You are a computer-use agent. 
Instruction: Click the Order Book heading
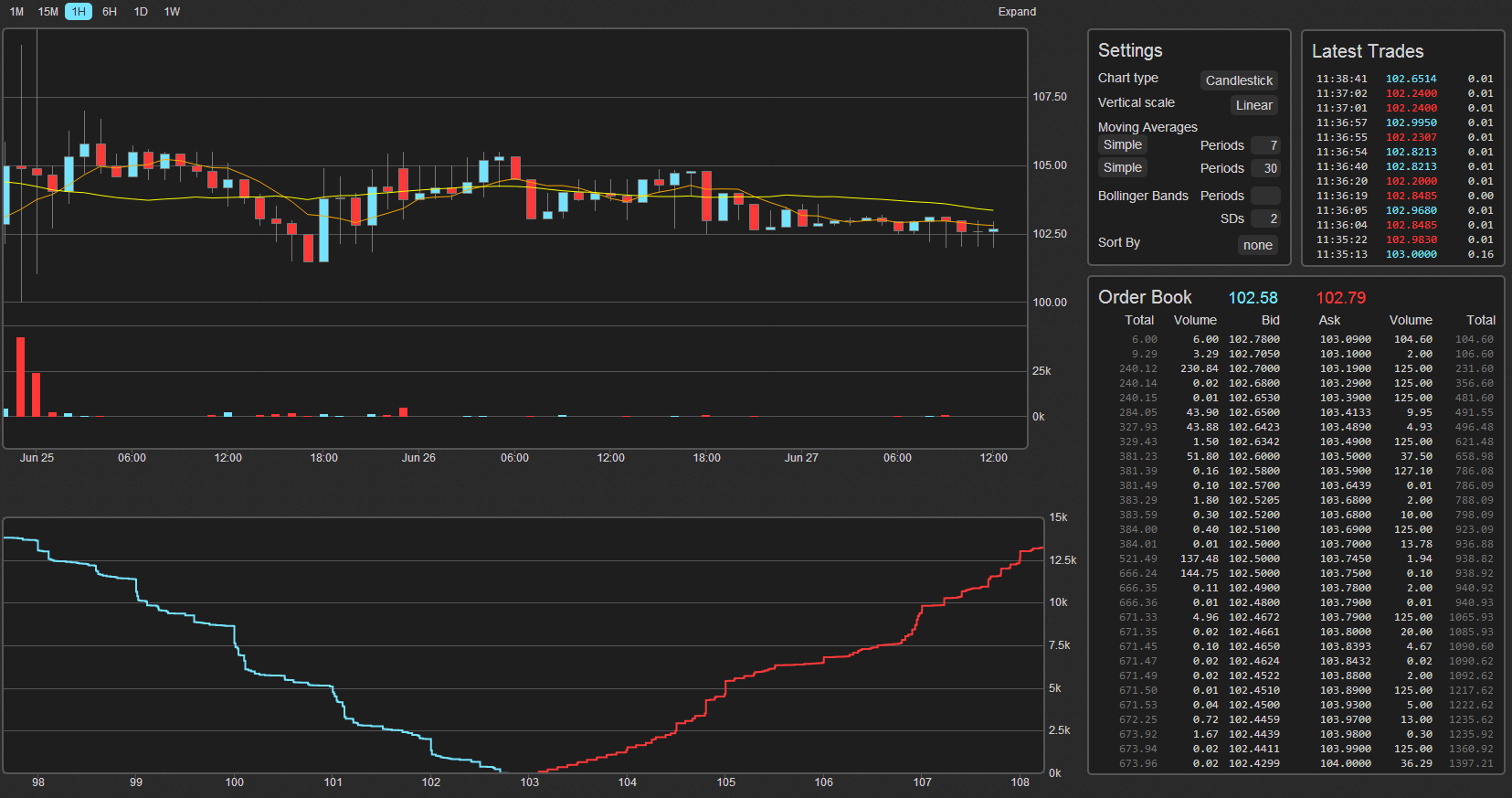(x=1145, y=297)
